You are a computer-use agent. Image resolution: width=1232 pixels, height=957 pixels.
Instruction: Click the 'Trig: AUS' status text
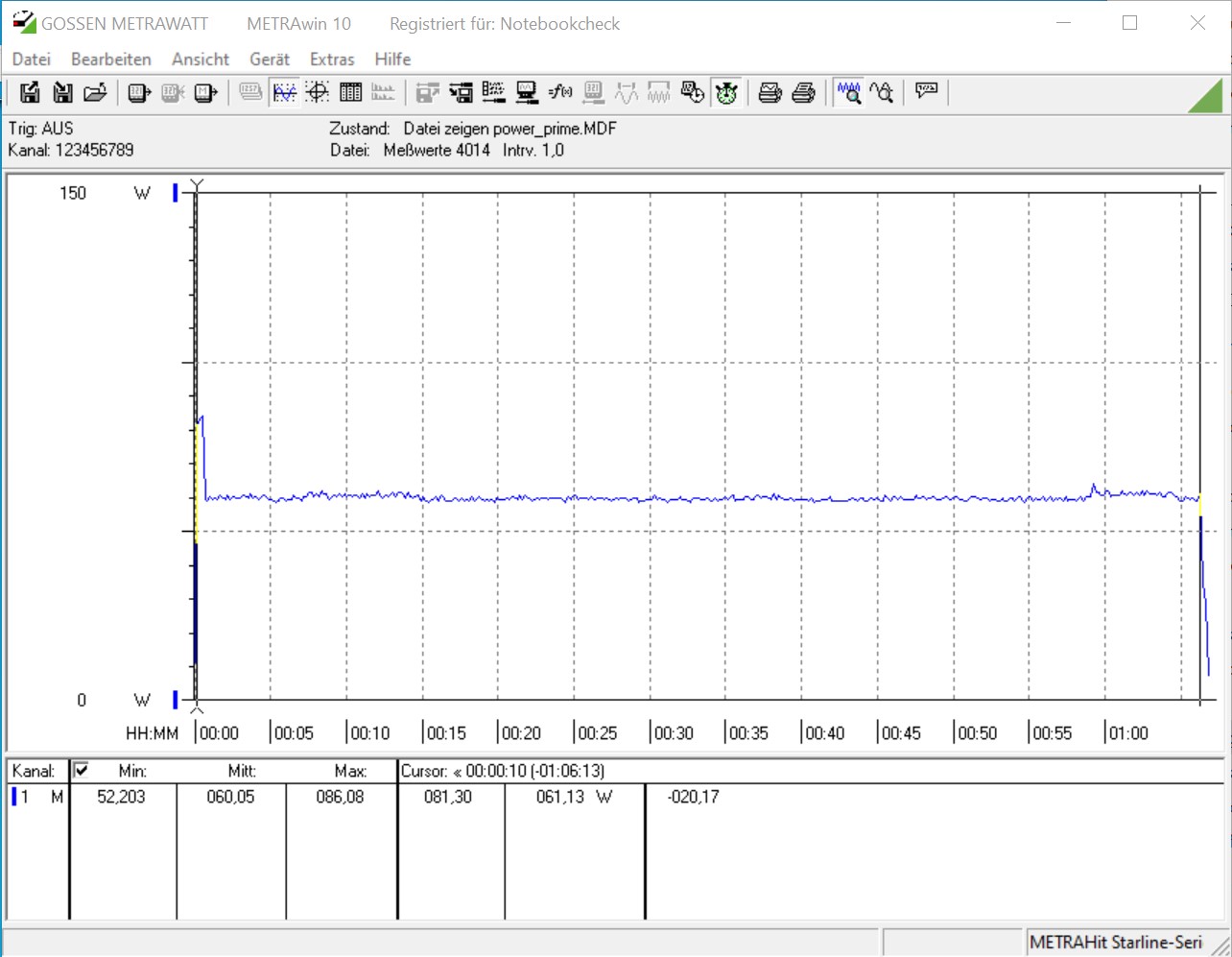[40, 129]
